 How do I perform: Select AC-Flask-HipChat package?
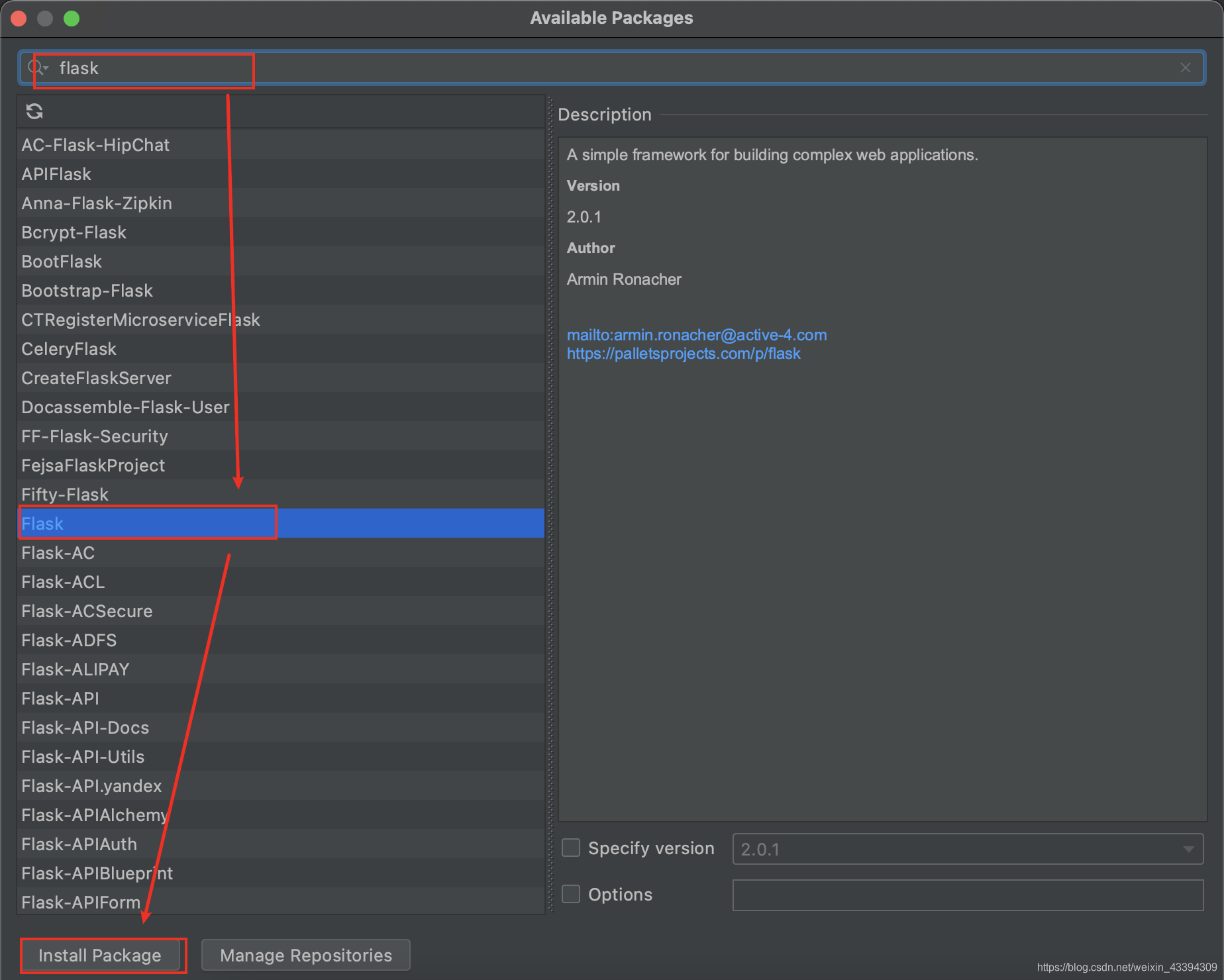[281, 144]
